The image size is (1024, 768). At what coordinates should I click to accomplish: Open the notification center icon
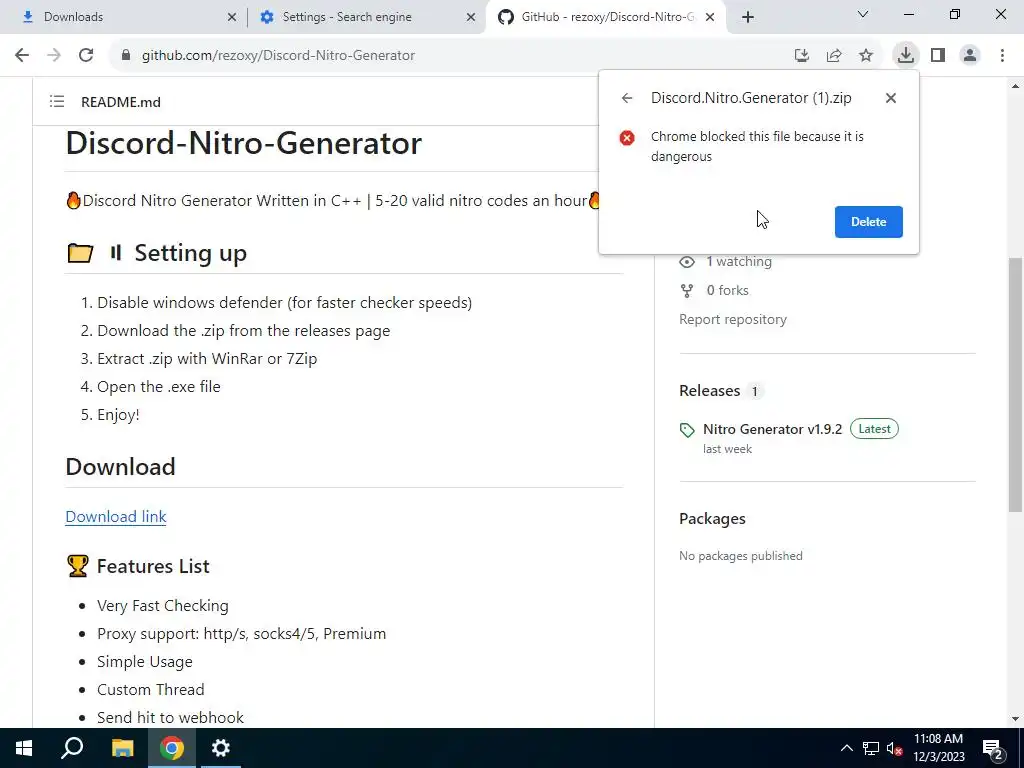pos(993,750)
